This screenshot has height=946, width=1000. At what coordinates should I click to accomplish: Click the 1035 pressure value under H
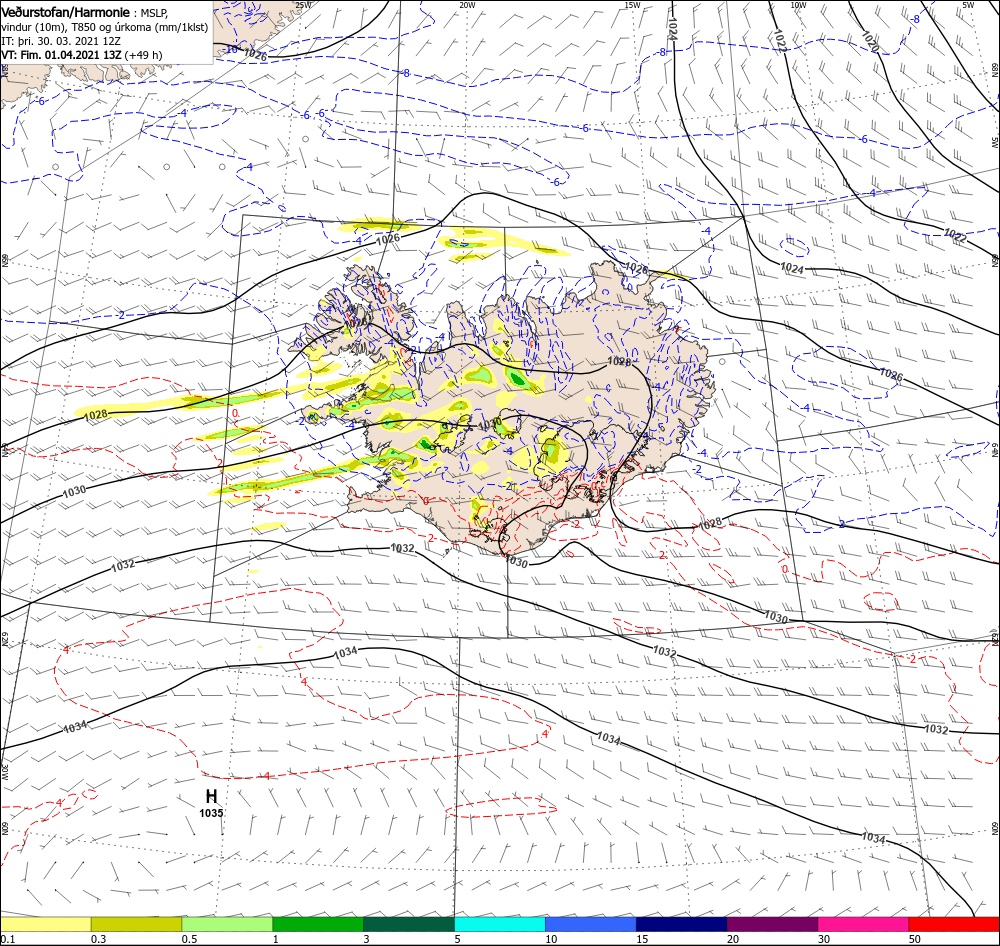pos(211,813)
